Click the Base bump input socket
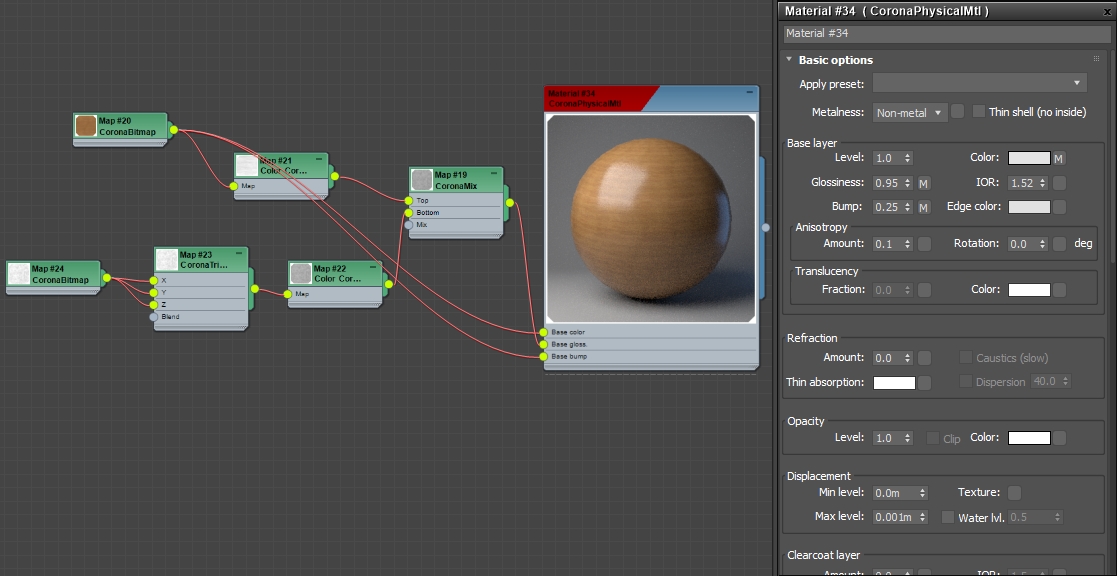1117x576 pixels. pos(544,356)
